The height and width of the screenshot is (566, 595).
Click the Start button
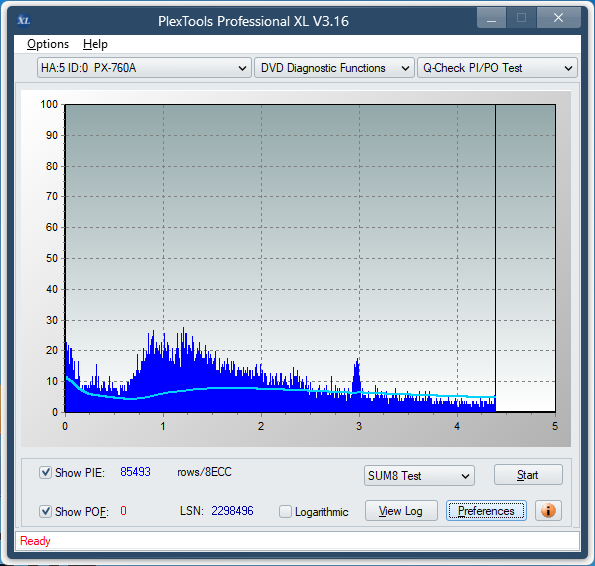(528, 475)
